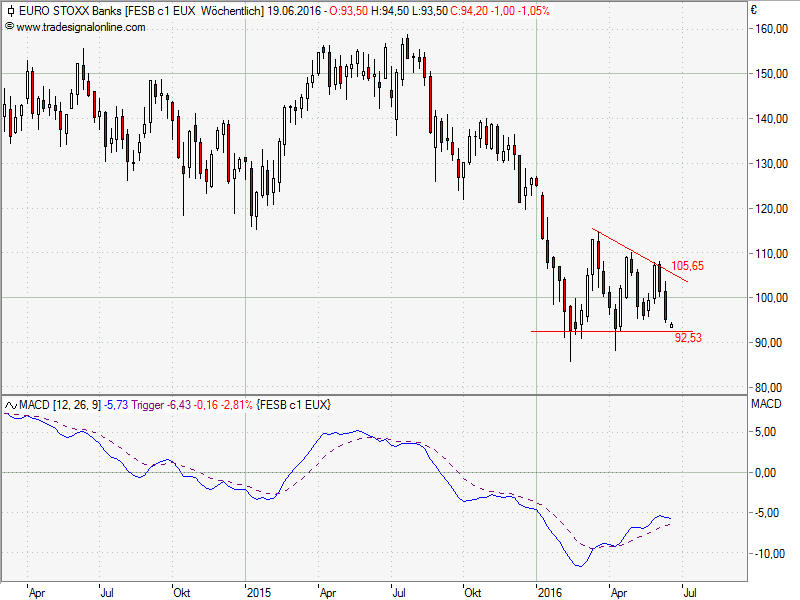800x600 pixels.
Task: Click the EURO STOXX Banks chart title
Action: pos(69,11)
